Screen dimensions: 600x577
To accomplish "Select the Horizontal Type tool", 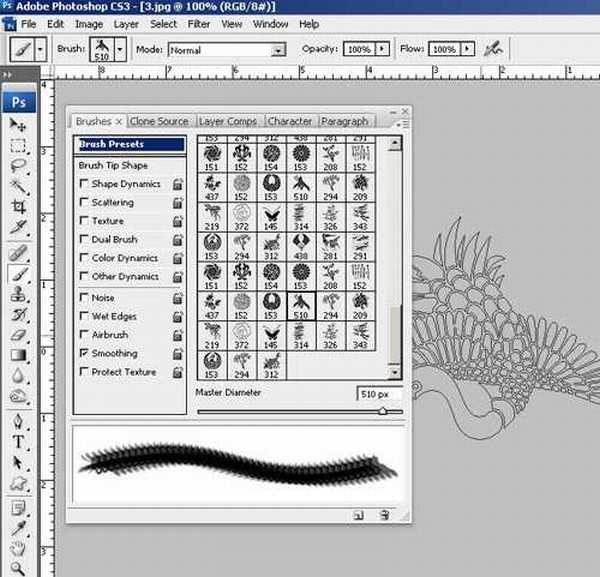I will pyautogui.click(x=18, y=442).
